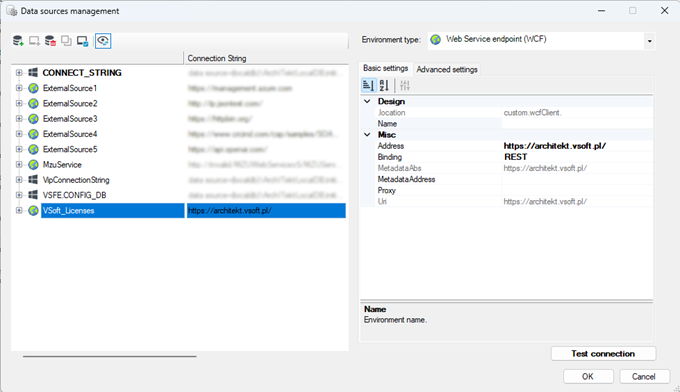Select the ExternalSource5 row label

(70, 149)
